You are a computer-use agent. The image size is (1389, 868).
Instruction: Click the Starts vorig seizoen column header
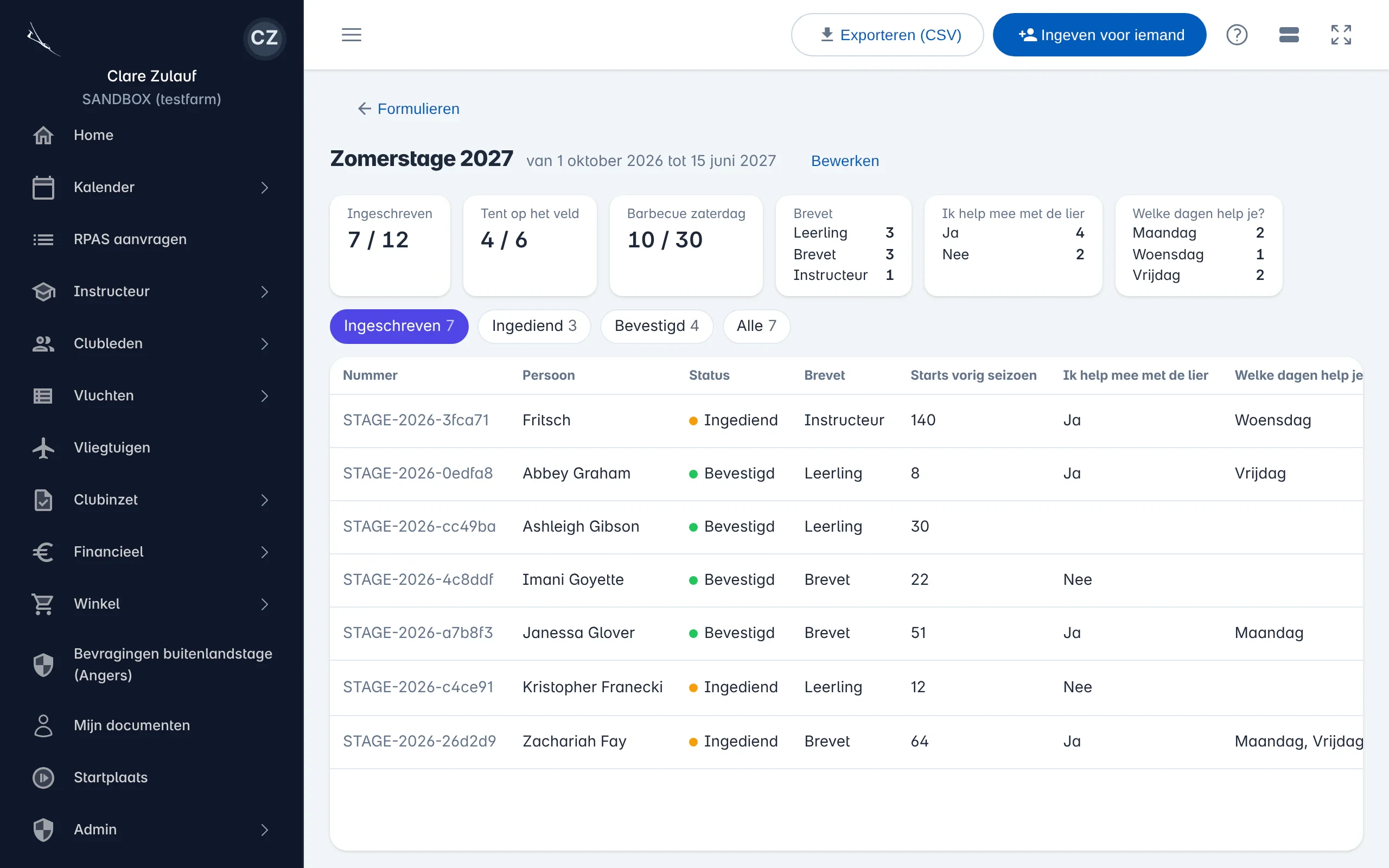973,375
